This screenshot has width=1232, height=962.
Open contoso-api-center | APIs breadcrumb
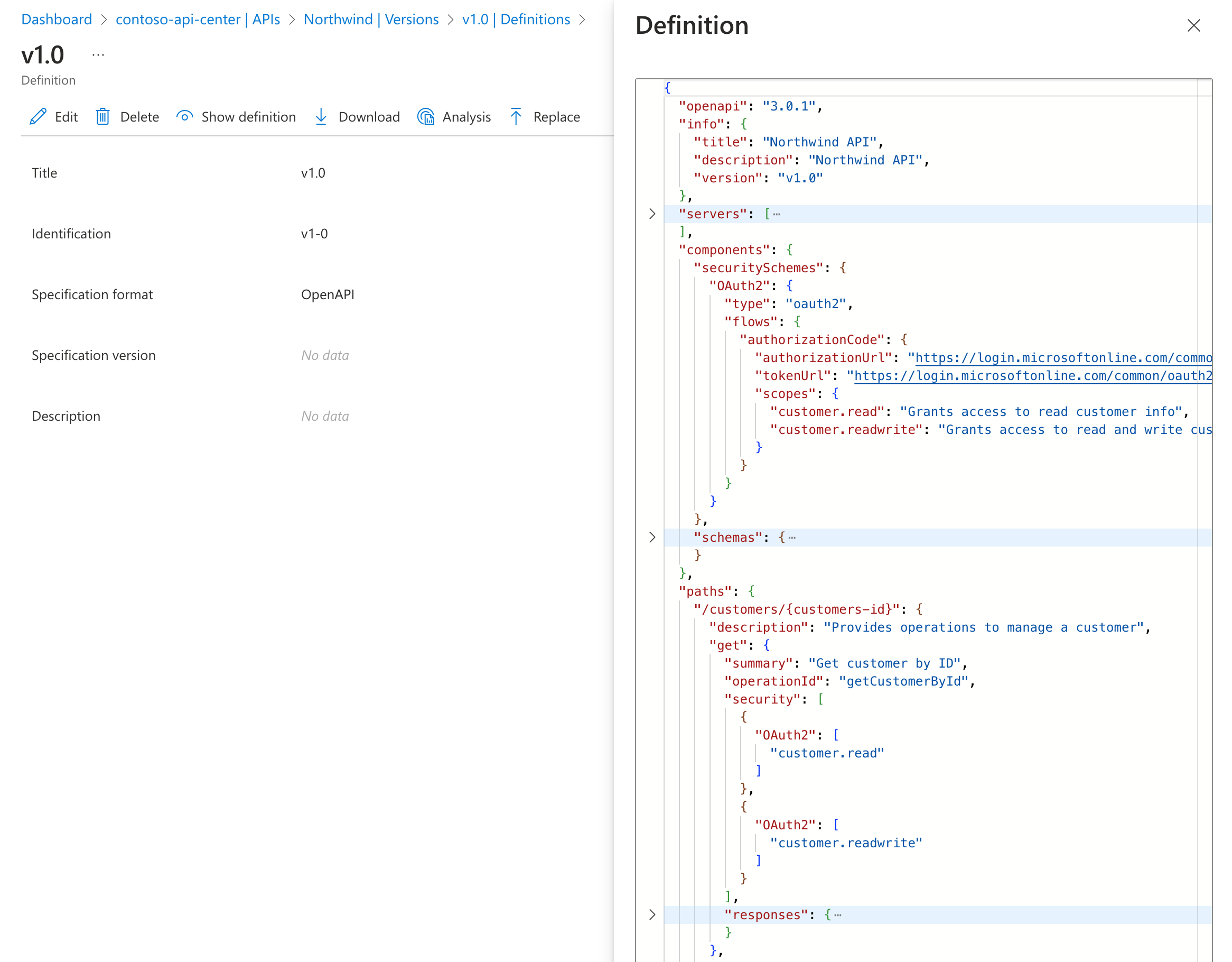point(198,19)
